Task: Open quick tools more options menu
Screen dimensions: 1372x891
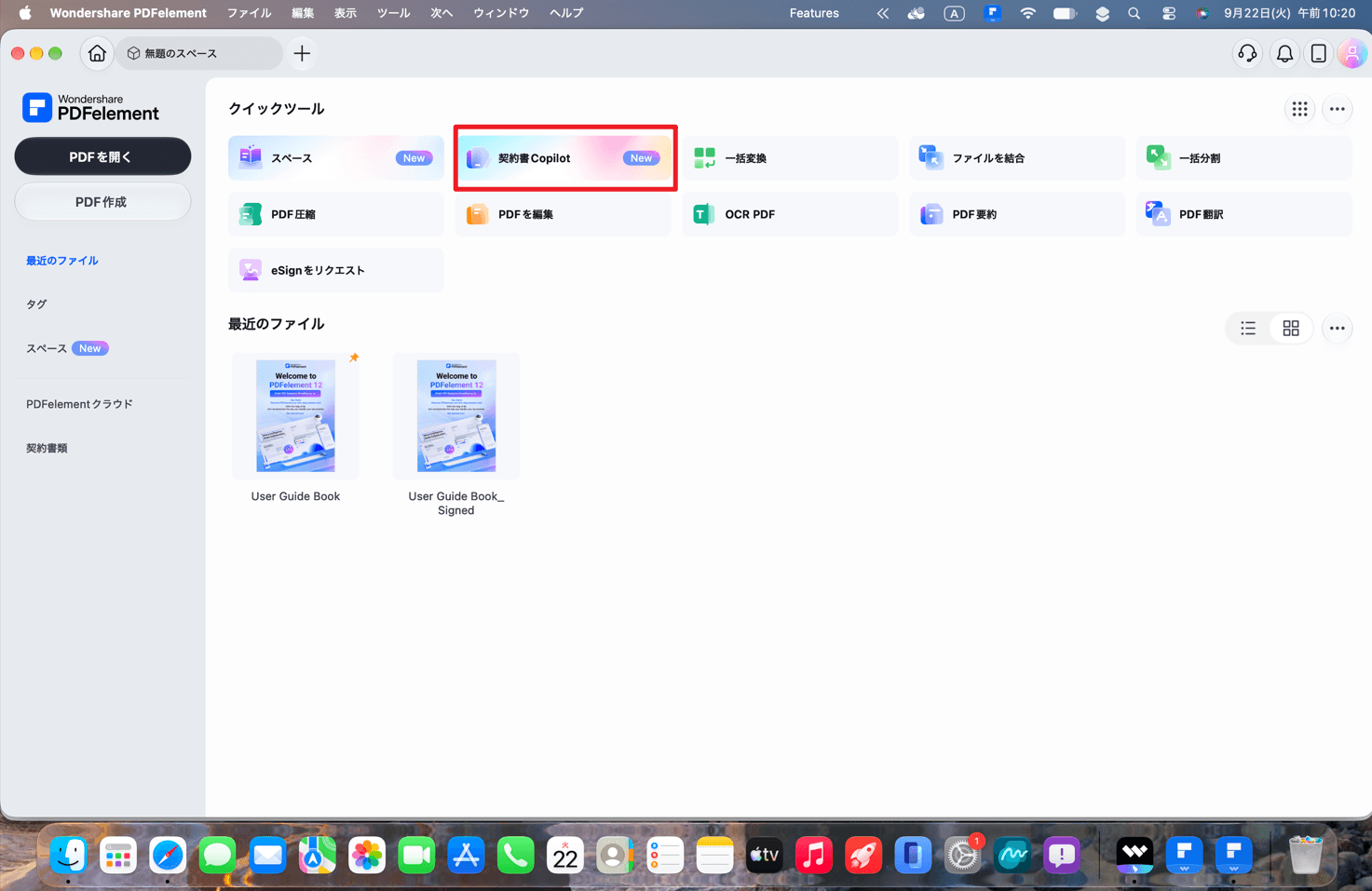Action: click(1338, 109)
